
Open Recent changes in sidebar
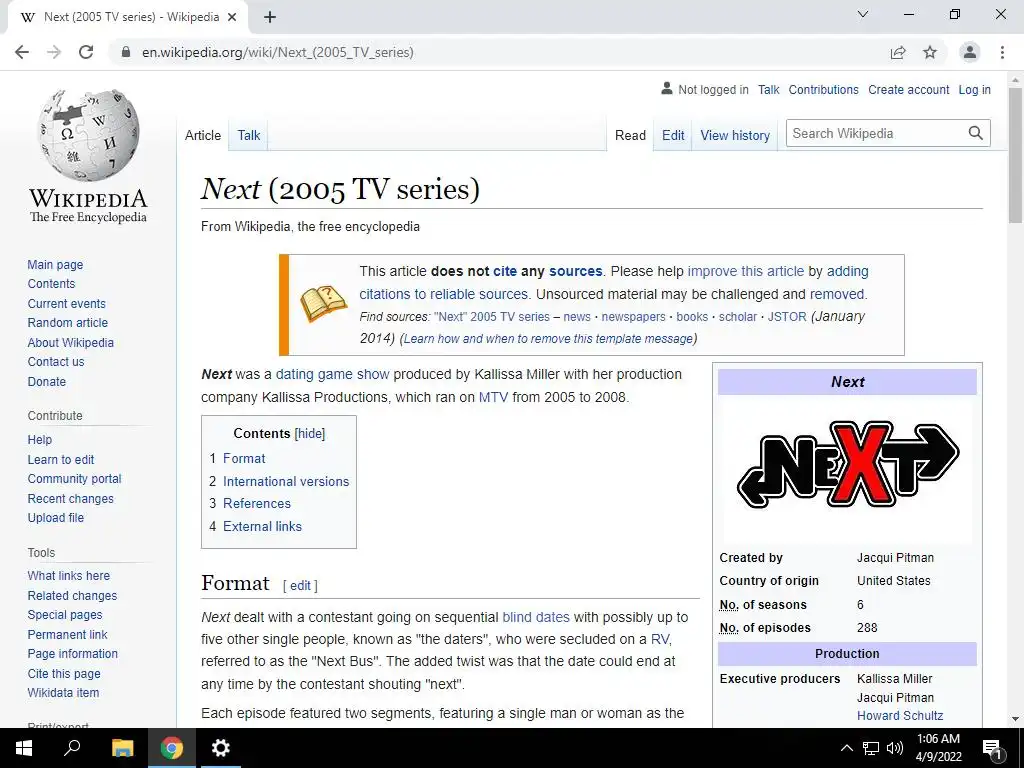tap(71, 498)
